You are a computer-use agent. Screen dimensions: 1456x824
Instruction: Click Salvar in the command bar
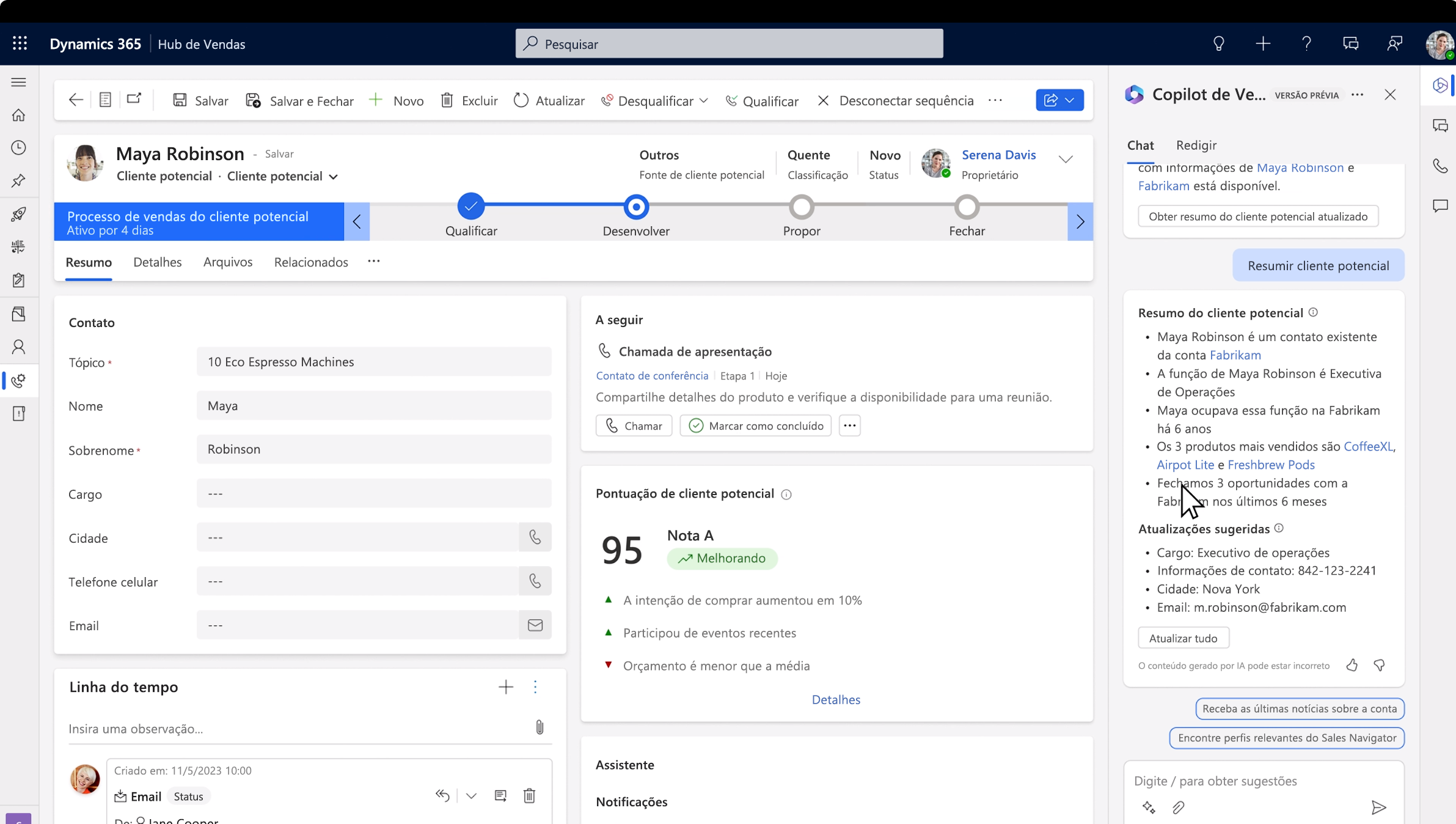[200, 100]
